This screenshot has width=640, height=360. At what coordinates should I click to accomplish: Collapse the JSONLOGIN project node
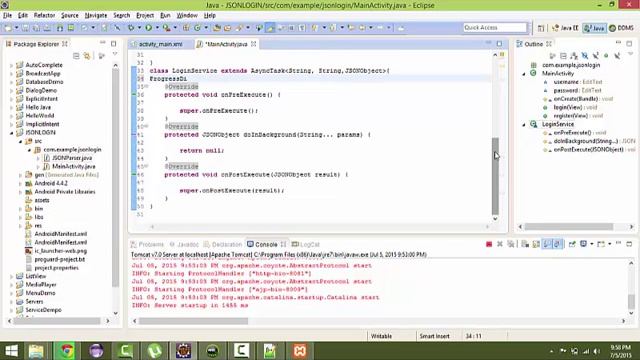(x=11, y=133)
